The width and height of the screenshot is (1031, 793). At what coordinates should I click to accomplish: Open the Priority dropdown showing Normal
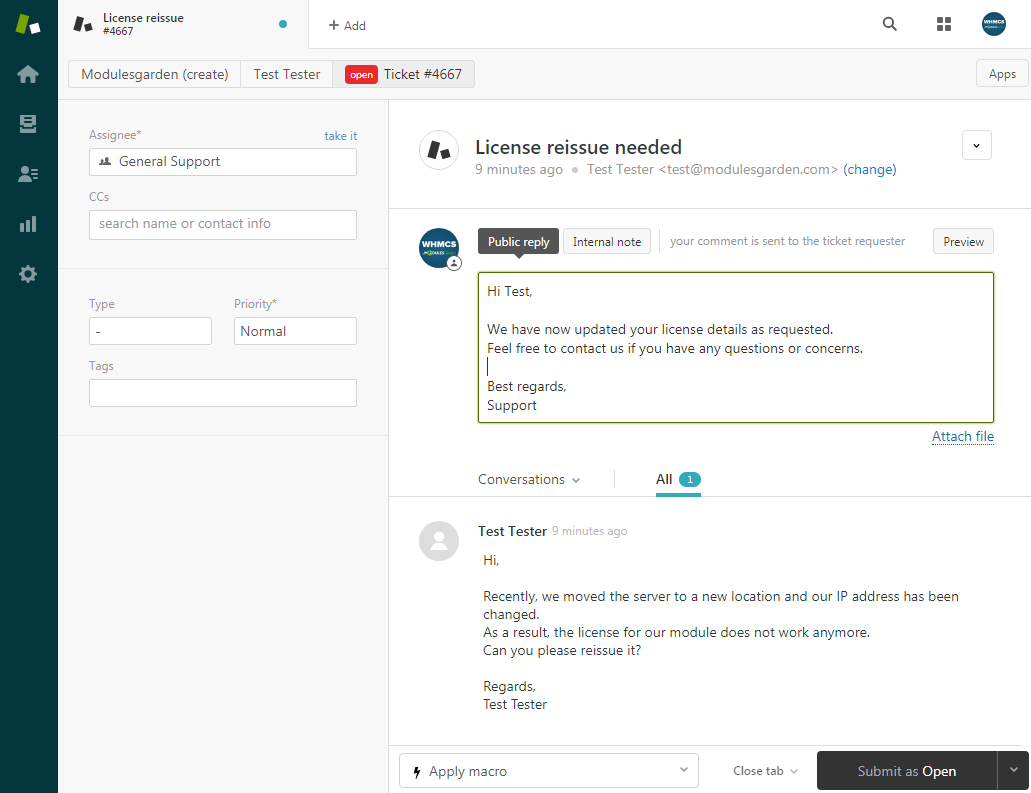pos(295,331)
